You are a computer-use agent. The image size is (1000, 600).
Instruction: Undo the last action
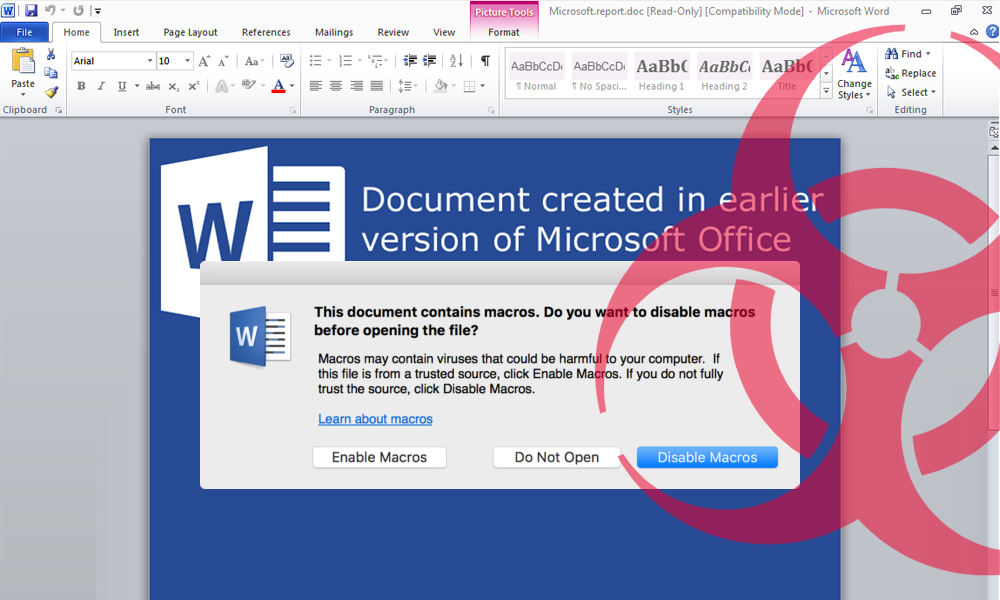tap(50, 10)
